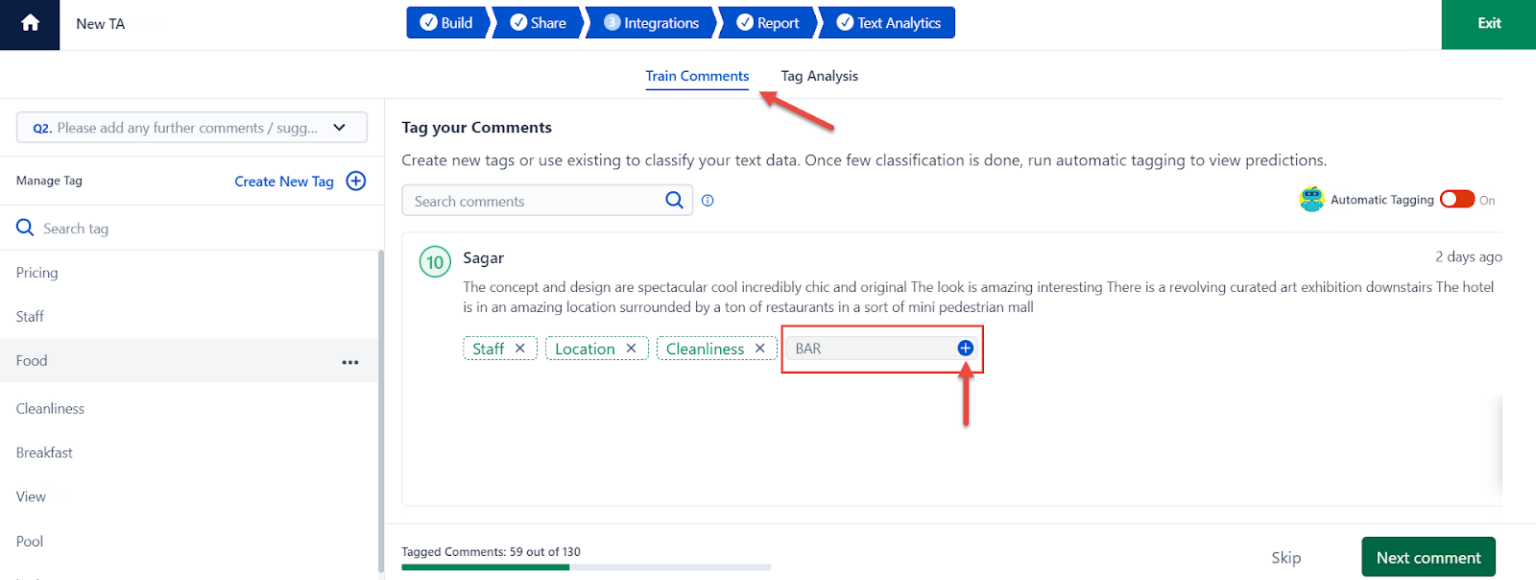Click the green Exit button

1488,24
